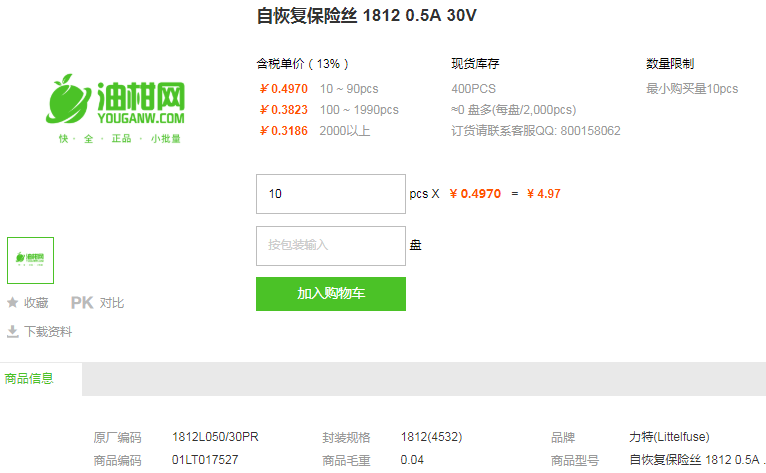
Task: Open the 商品信息 tab
Action: coord(29,379)
